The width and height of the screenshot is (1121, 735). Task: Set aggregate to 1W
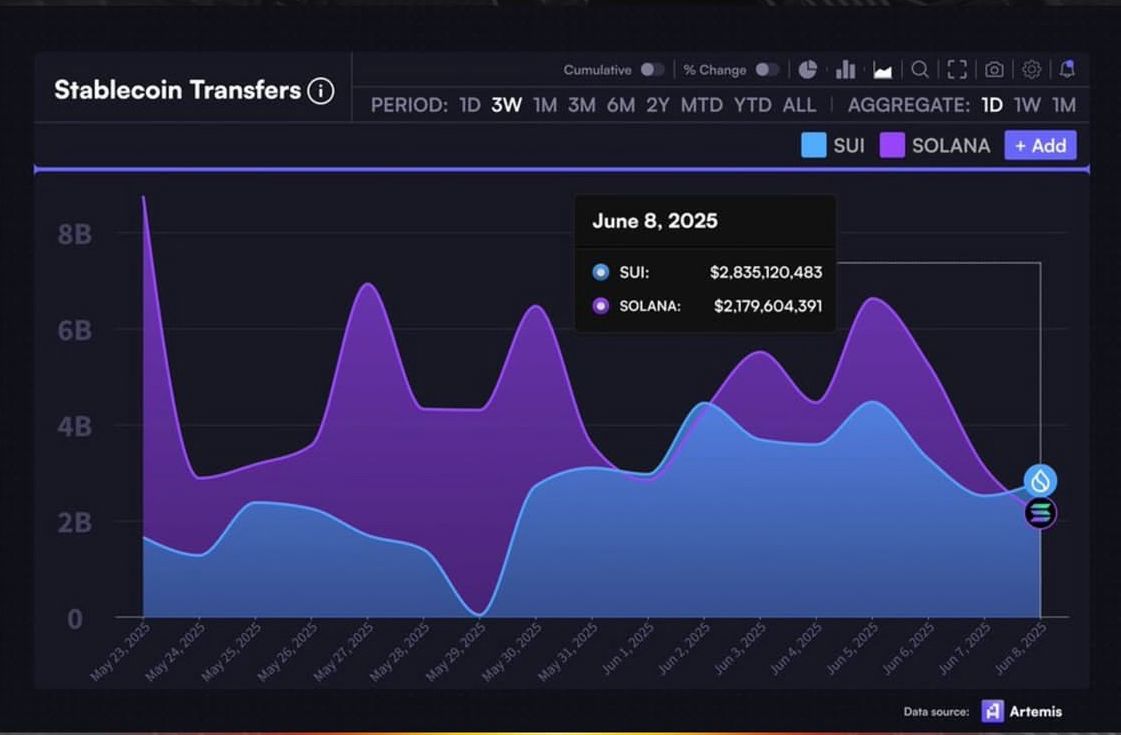[1027, 105]
